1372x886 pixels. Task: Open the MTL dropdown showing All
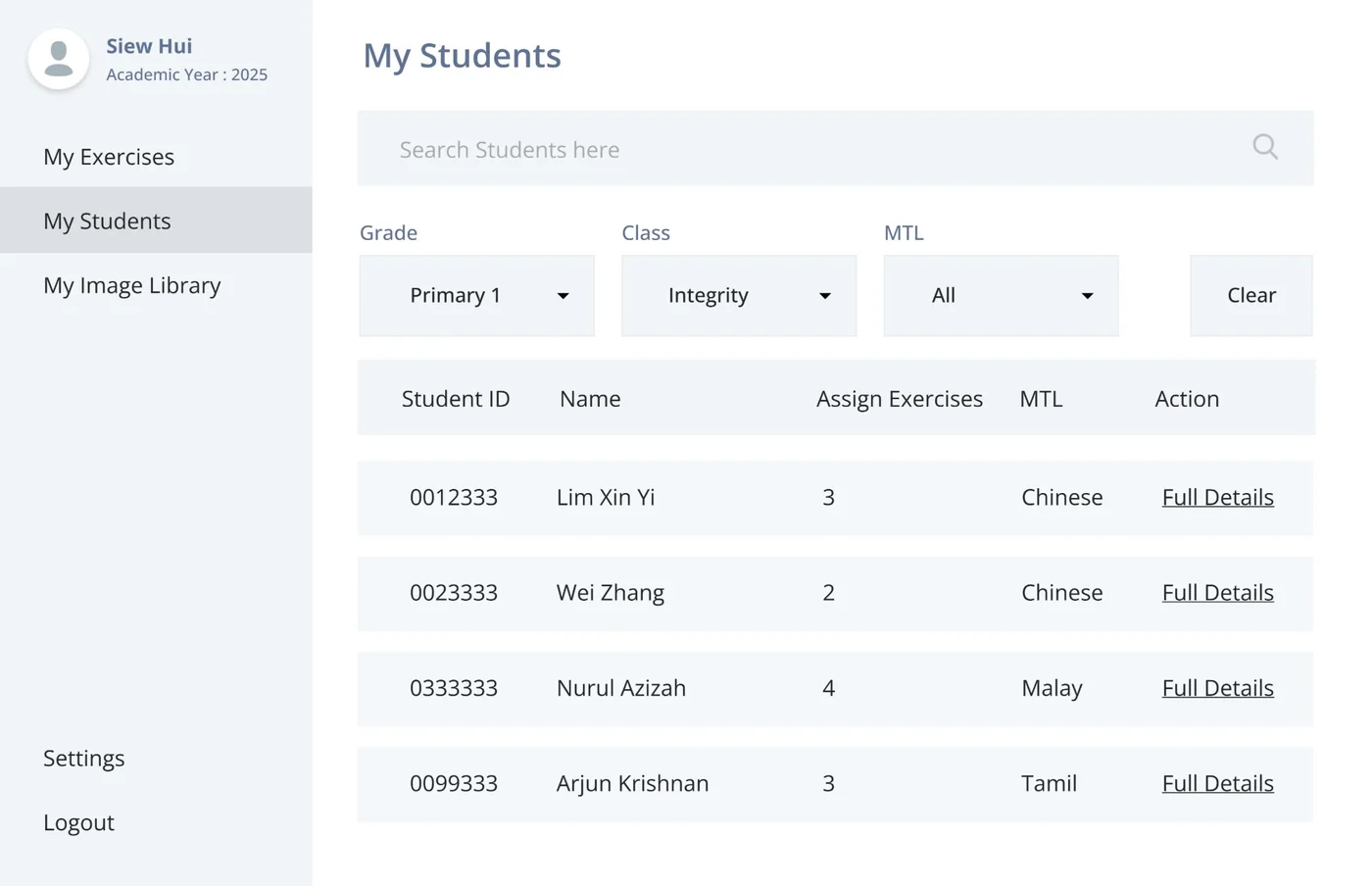pyautogui.click(x=1001, y=296)
